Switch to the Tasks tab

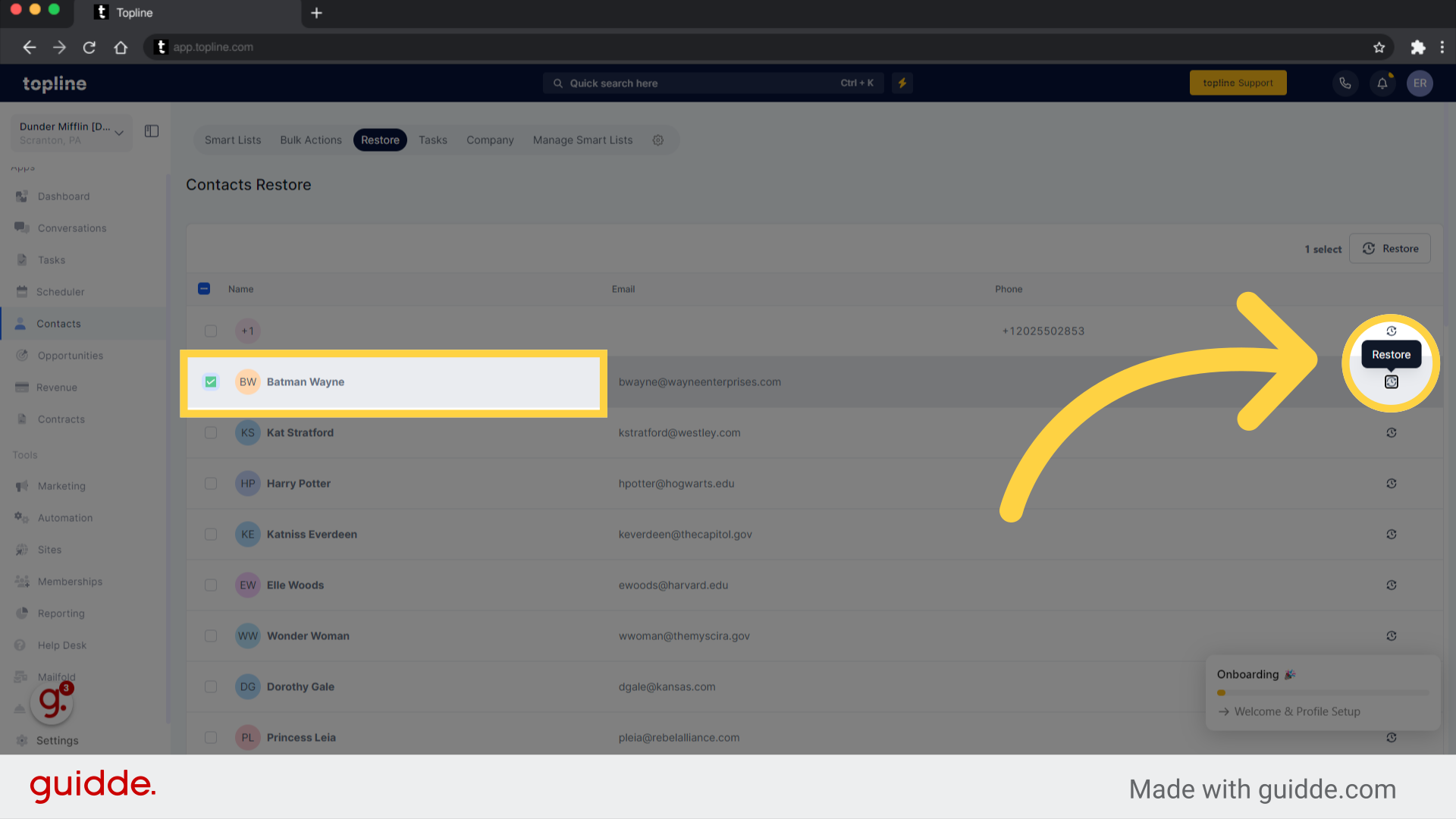pos(433,140)
